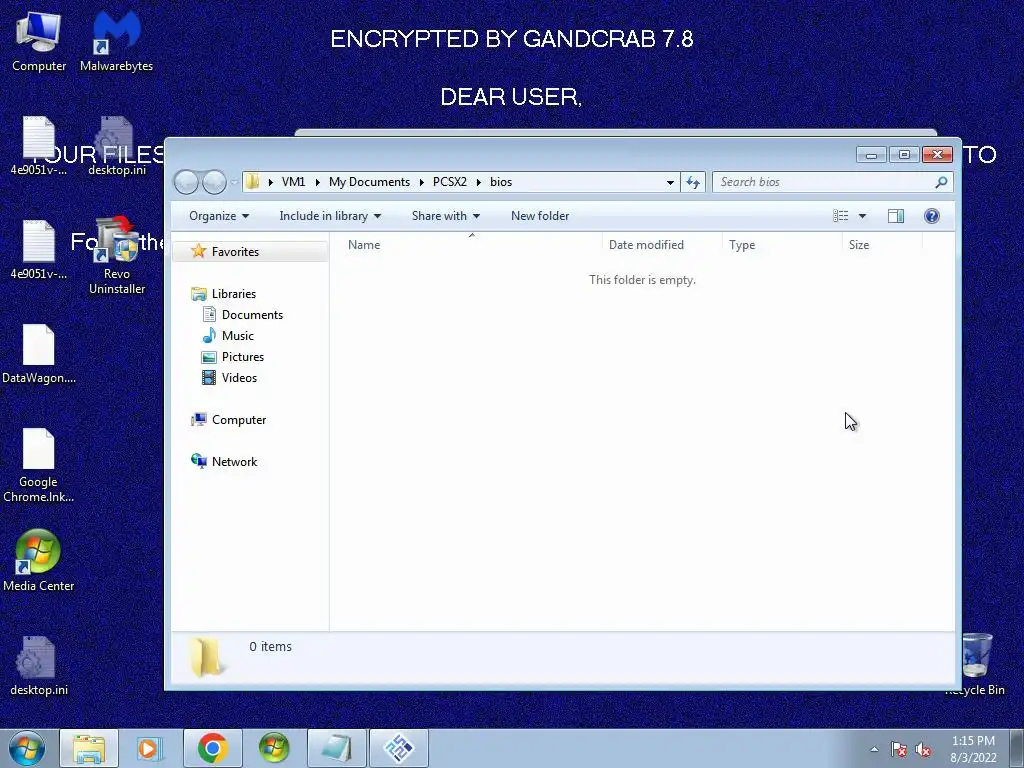Screen dimensions: 1024x768
Task: Expand the arrow after PCSX2 breadcrumb
Action: pos(479,182)
